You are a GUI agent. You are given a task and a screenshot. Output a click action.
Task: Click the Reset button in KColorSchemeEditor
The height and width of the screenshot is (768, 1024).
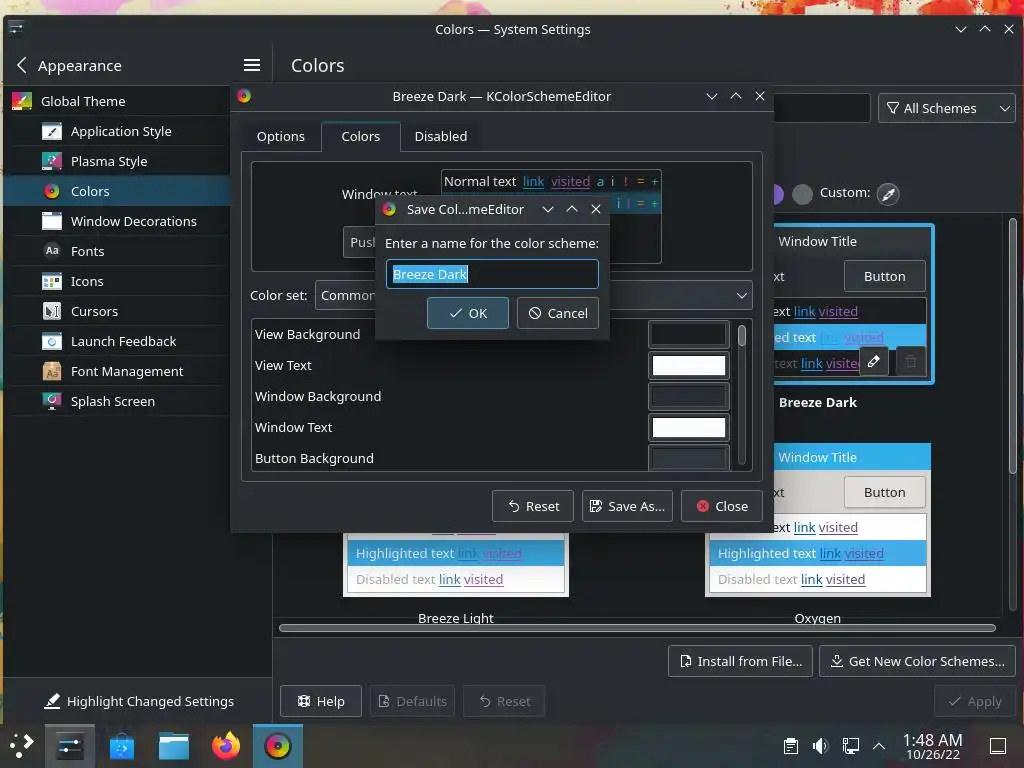[x=533, y=506]
